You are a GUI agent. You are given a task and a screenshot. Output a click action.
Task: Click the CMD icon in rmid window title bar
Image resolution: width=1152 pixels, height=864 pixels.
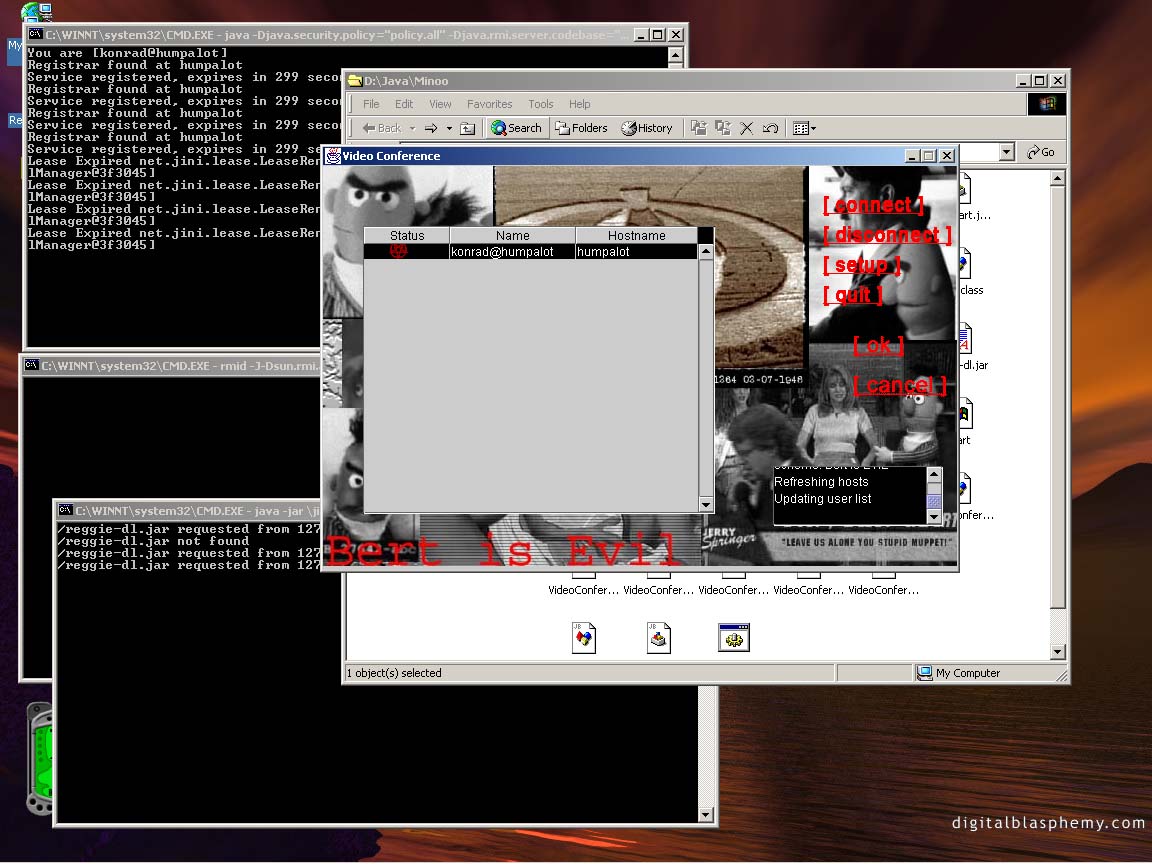(31, 365)
